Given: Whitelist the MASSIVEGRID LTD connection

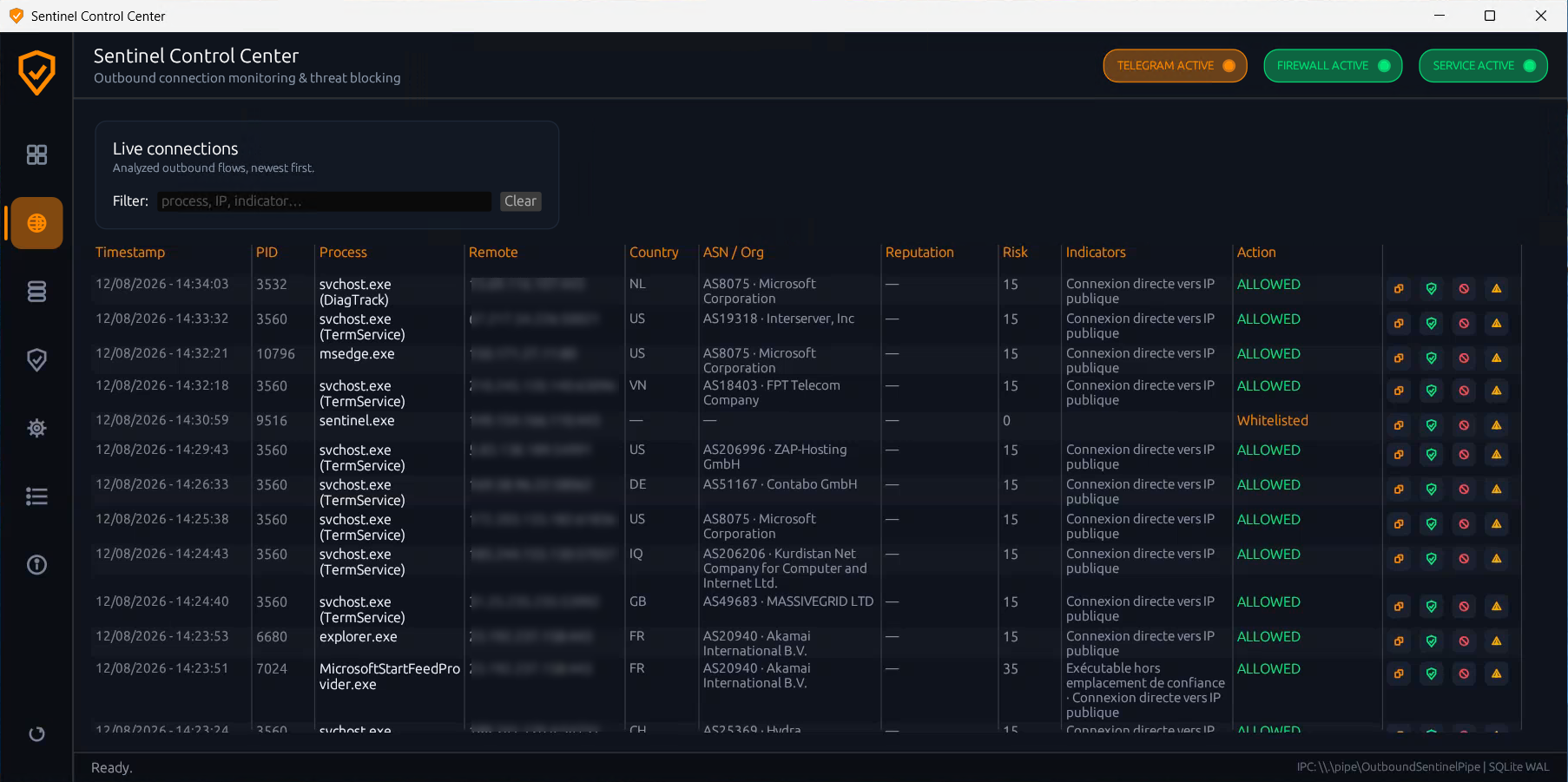Looking at the screenshot, I should click(1432, 607).
